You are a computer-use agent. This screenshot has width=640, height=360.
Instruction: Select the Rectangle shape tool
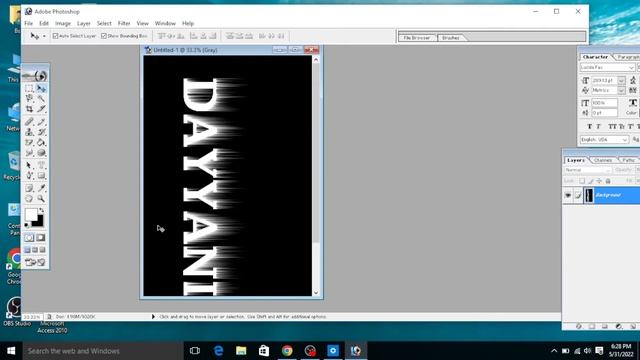(41, 176)
